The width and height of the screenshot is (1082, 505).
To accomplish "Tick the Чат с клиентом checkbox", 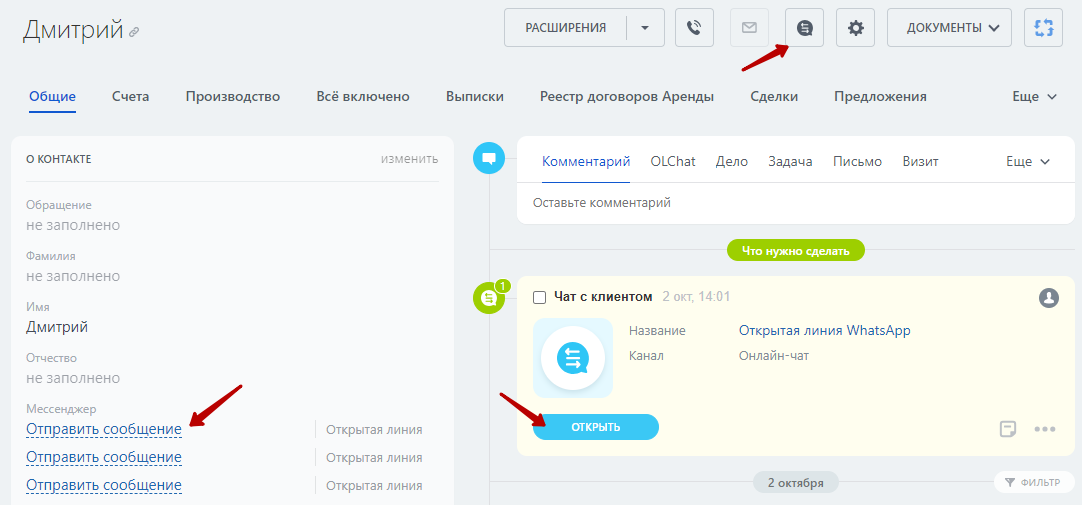I will pos(540,297).
